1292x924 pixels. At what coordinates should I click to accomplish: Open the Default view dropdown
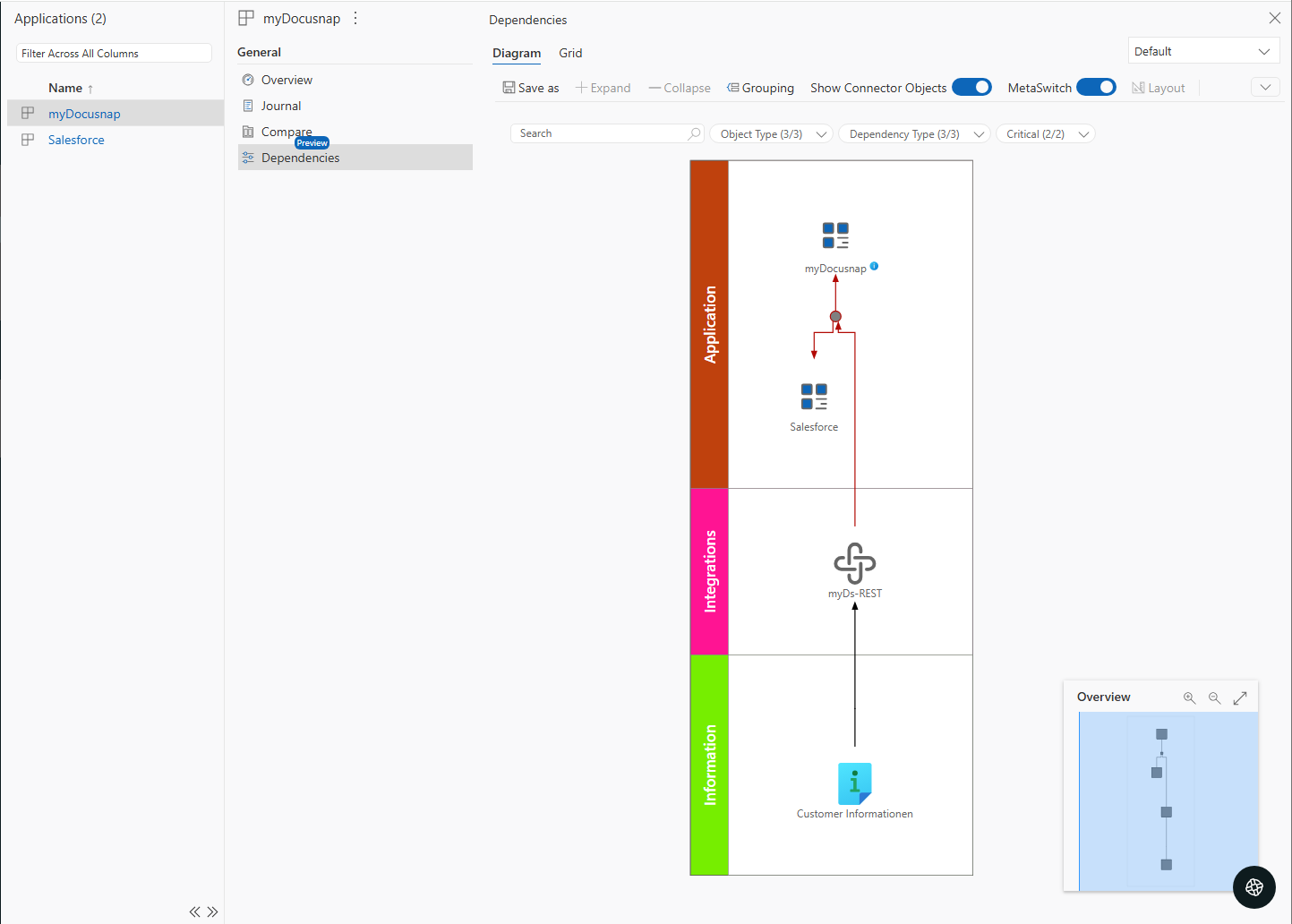1203,51
